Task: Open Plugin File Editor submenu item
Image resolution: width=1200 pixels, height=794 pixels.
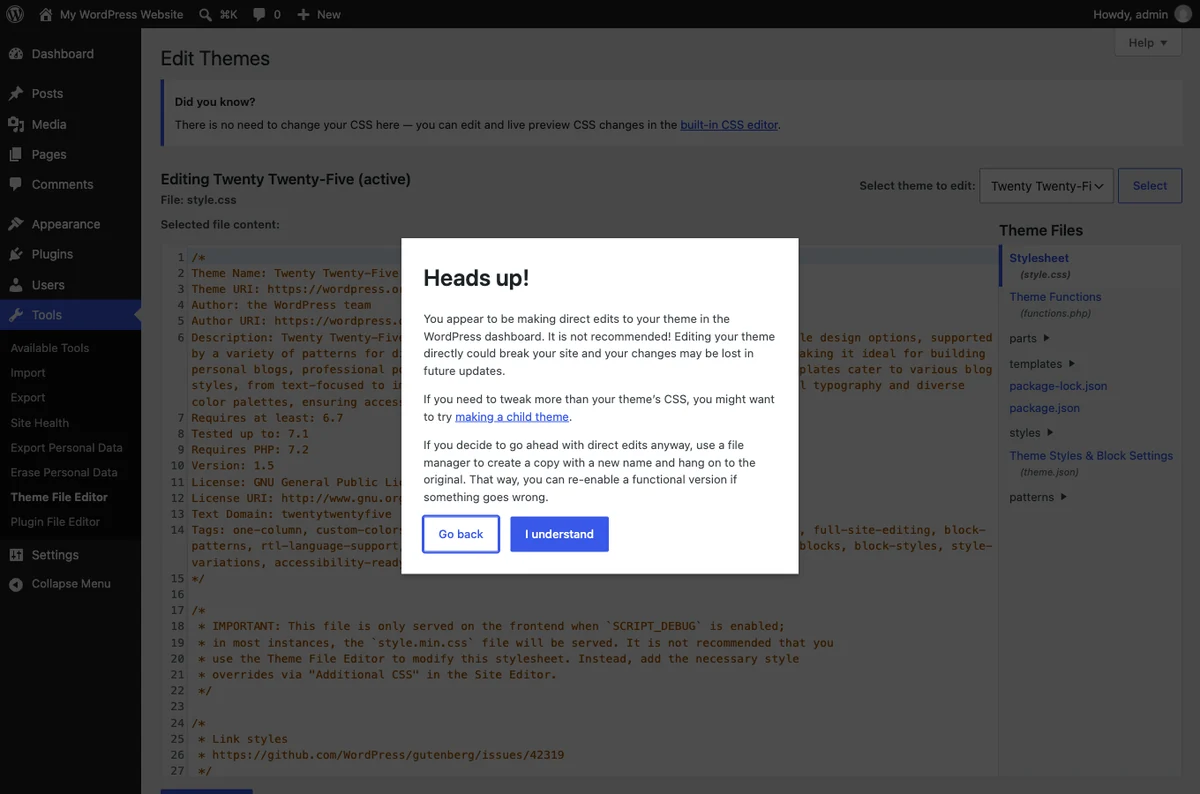Action: tap(55, 521)
